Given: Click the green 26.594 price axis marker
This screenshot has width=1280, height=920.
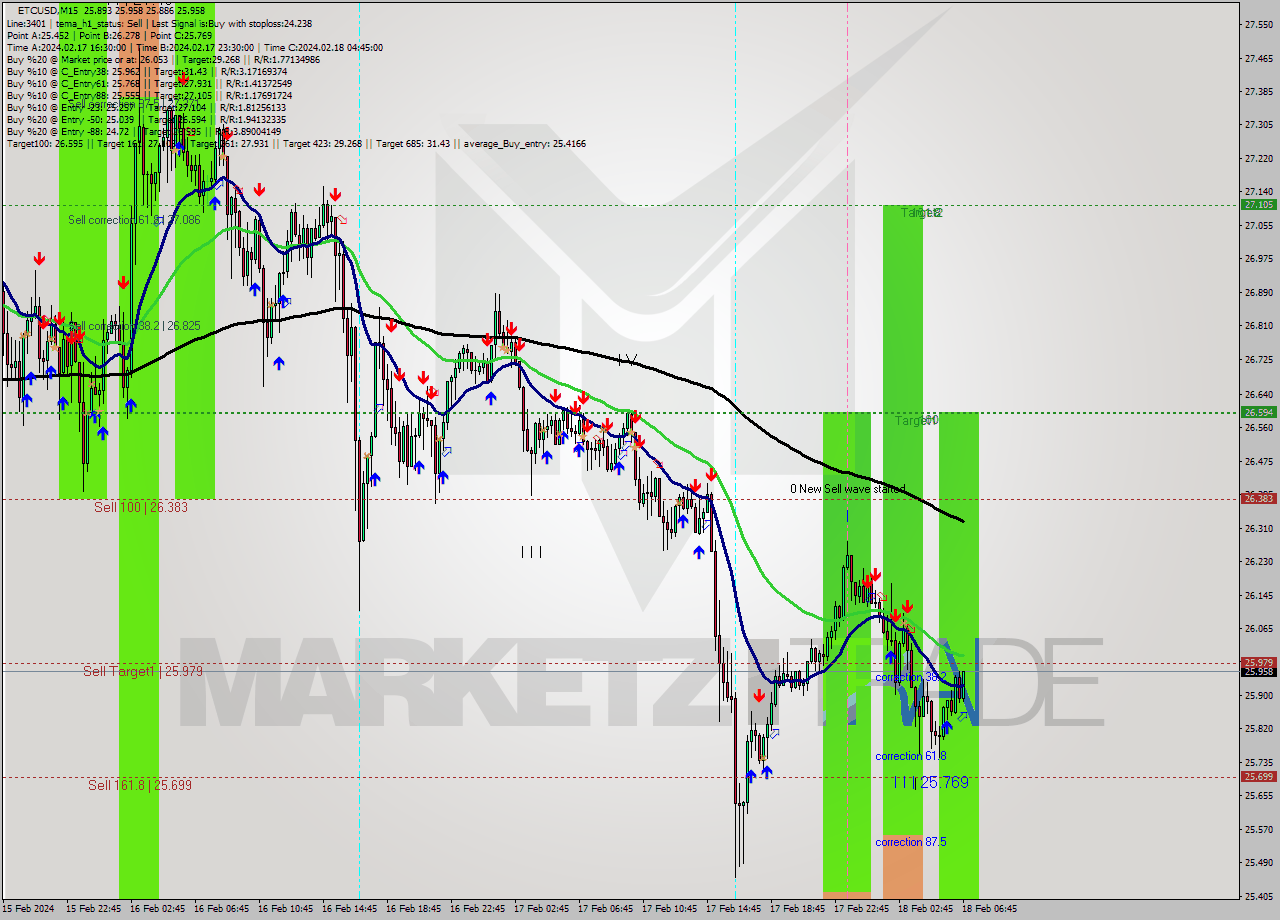Looking at the screenshot, I should (1258, 412).
